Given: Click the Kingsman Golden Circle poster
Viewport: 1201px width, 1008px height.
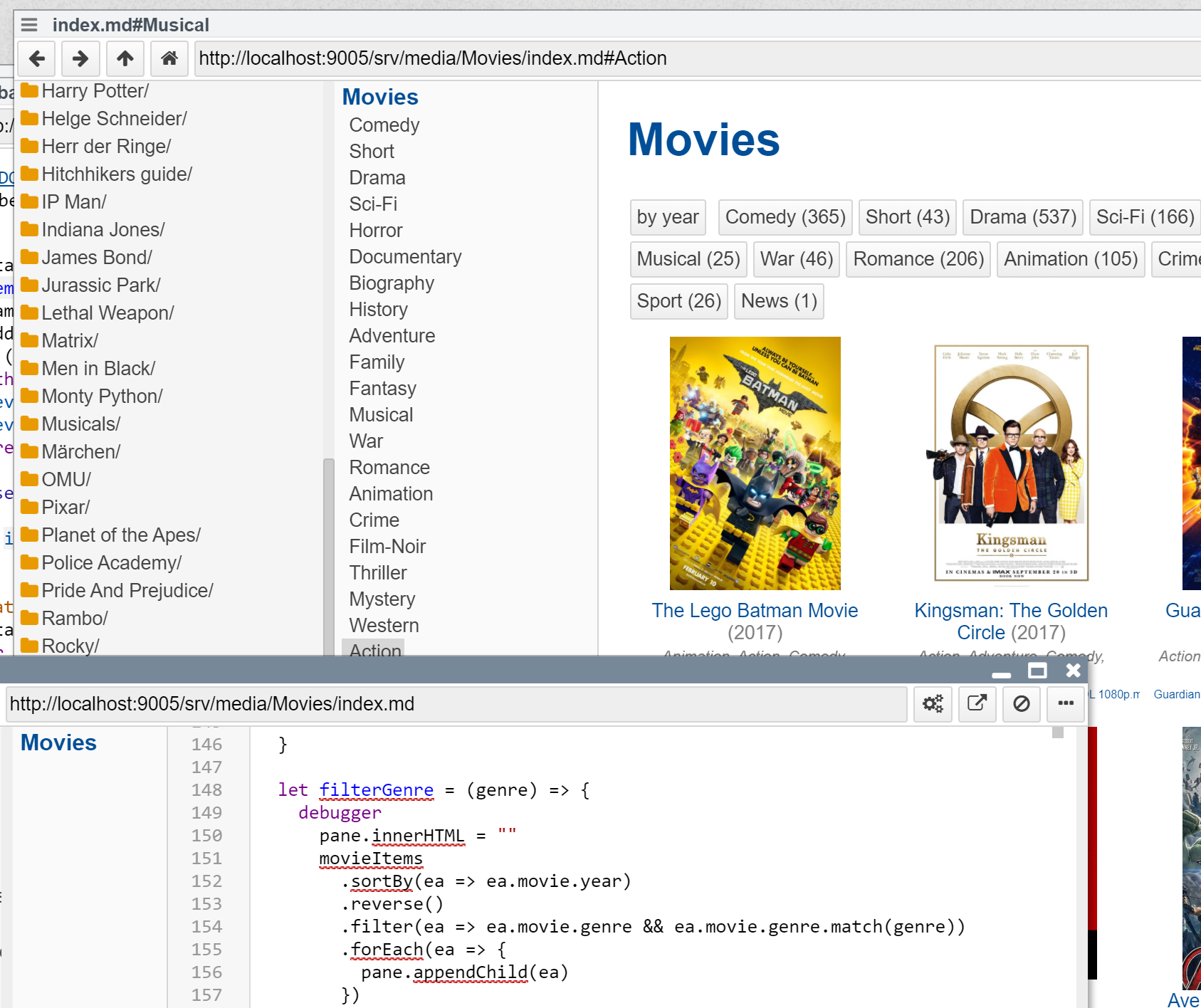Looking at the screenshot, I should pyautogui.click(x=1011, y=463).
